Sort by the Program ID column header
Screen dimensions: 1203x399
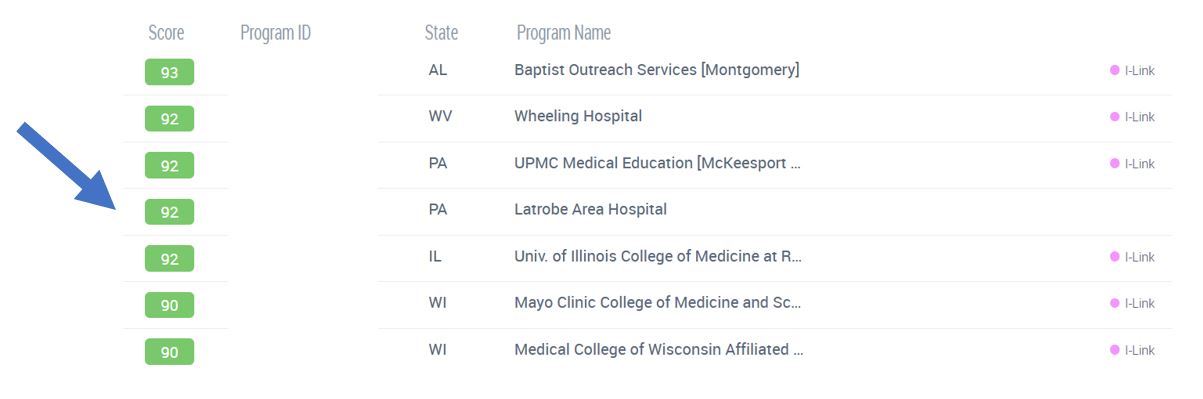[275, 33]
